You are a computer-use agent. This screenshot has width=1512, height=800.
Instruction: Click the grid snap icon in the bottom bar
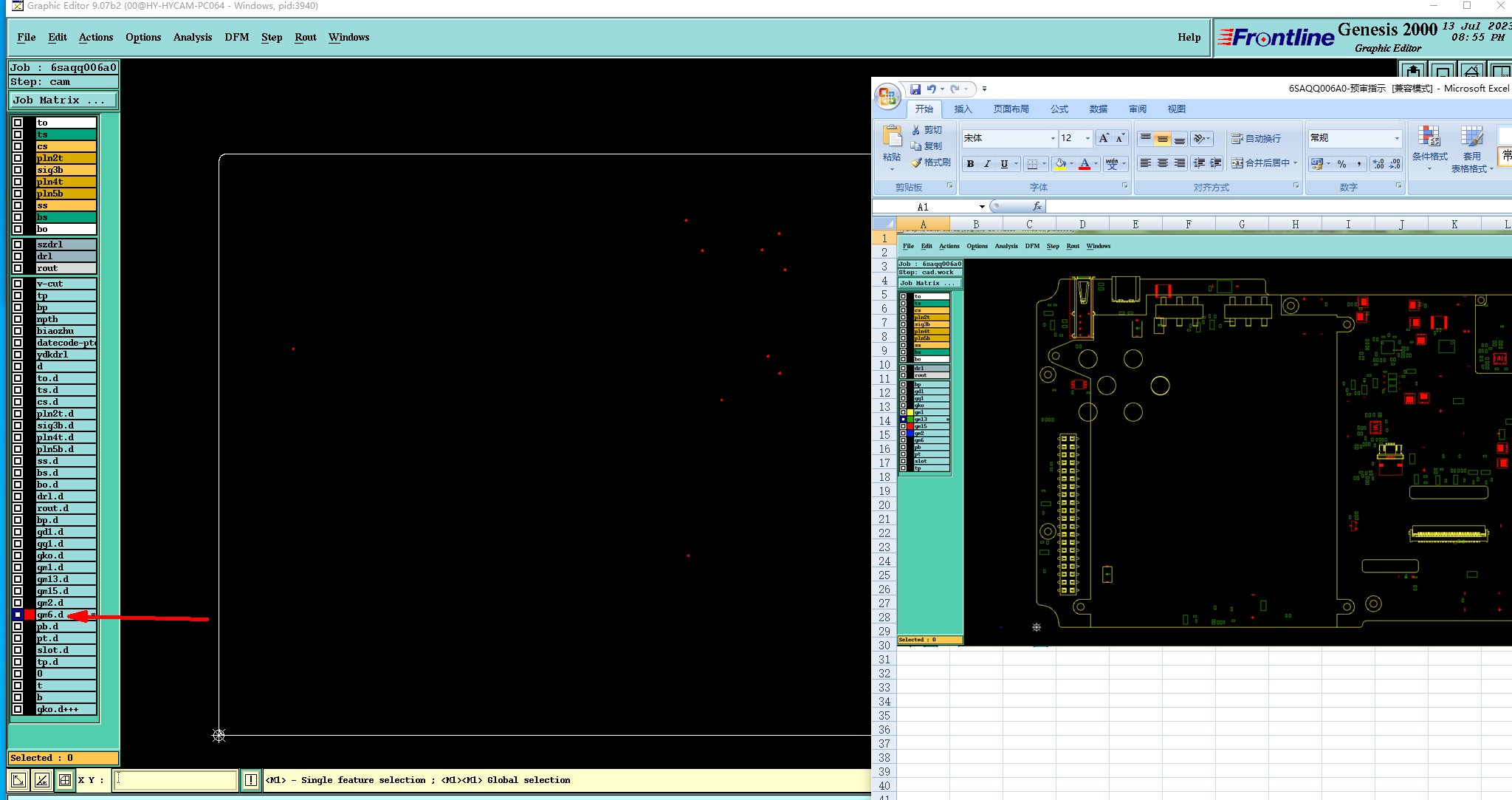[x=65, y=780]
